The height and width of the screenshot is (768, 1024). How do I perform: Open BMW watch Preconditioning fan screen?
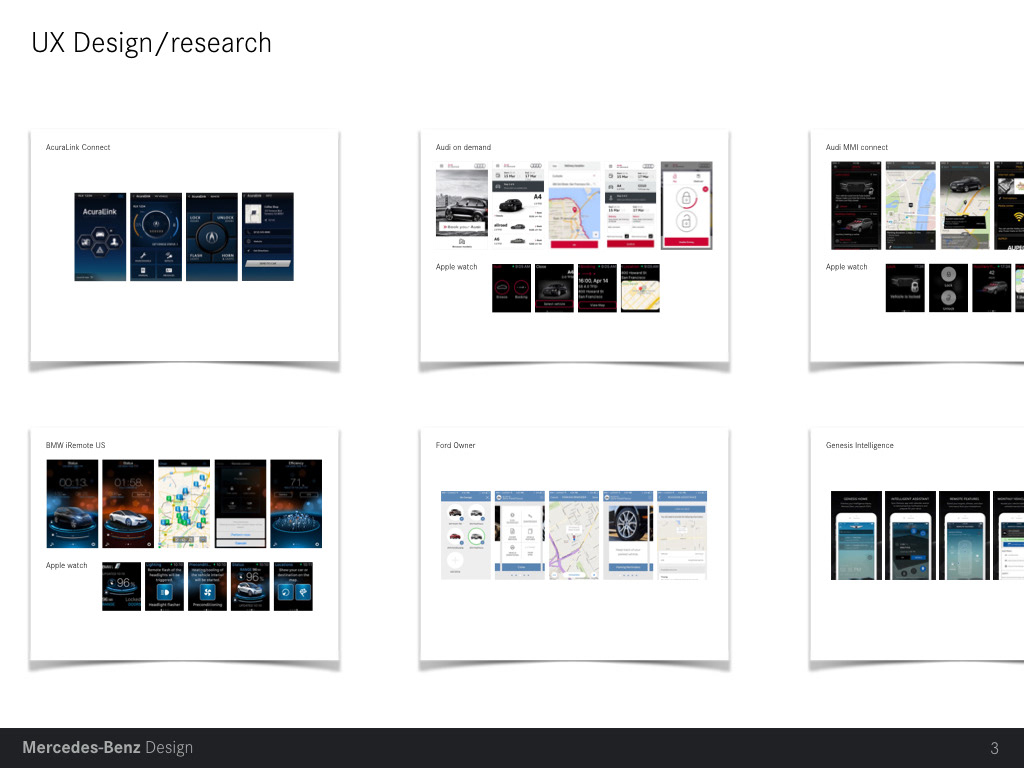[207, 586]
